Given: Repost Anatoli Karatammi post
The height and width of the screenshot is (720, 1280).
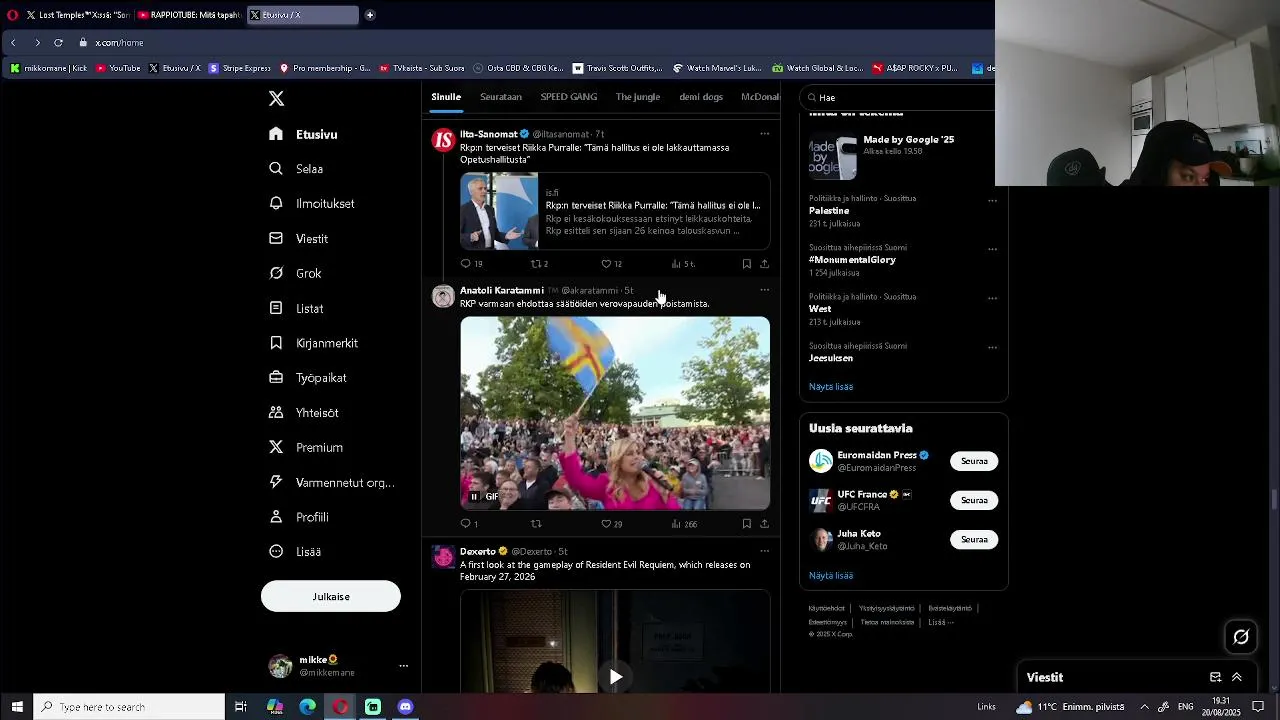Looking at the screenshot, I should 536,524.
